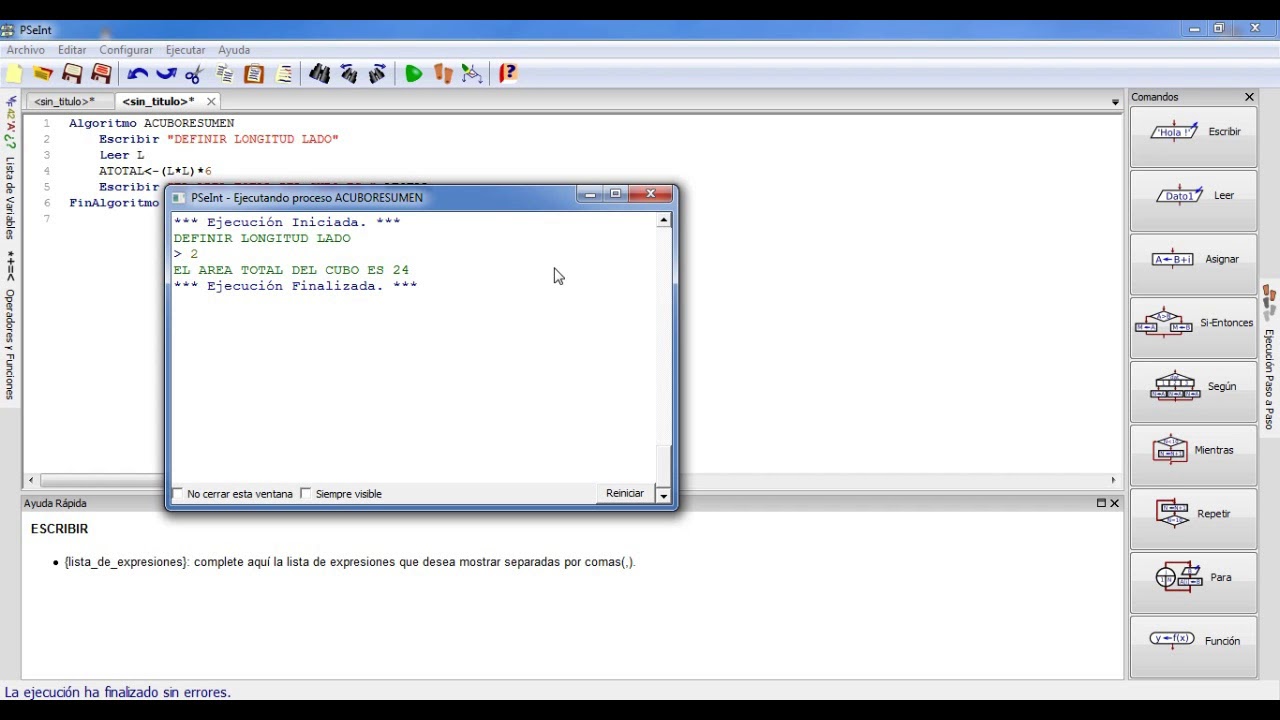Click the '*** Ejecución Finalizada. ***' output line
The height and width of the screenshot is (720, 1280).
click(295, 286)
